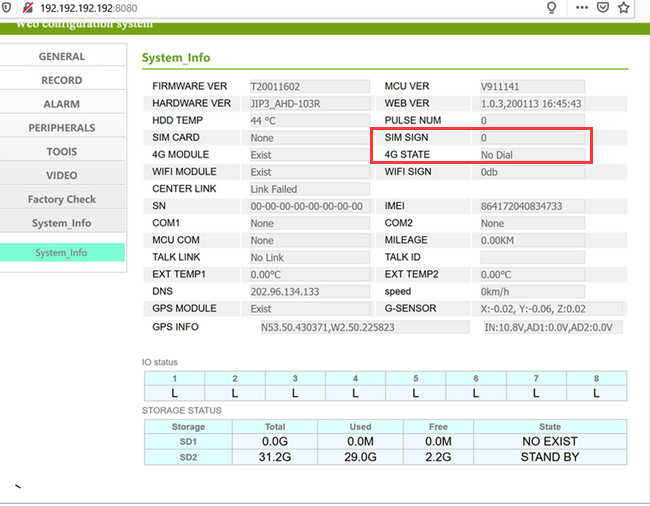Click the EXT TEMP2 value field
The image size is (650, 506).
point(532,274)
